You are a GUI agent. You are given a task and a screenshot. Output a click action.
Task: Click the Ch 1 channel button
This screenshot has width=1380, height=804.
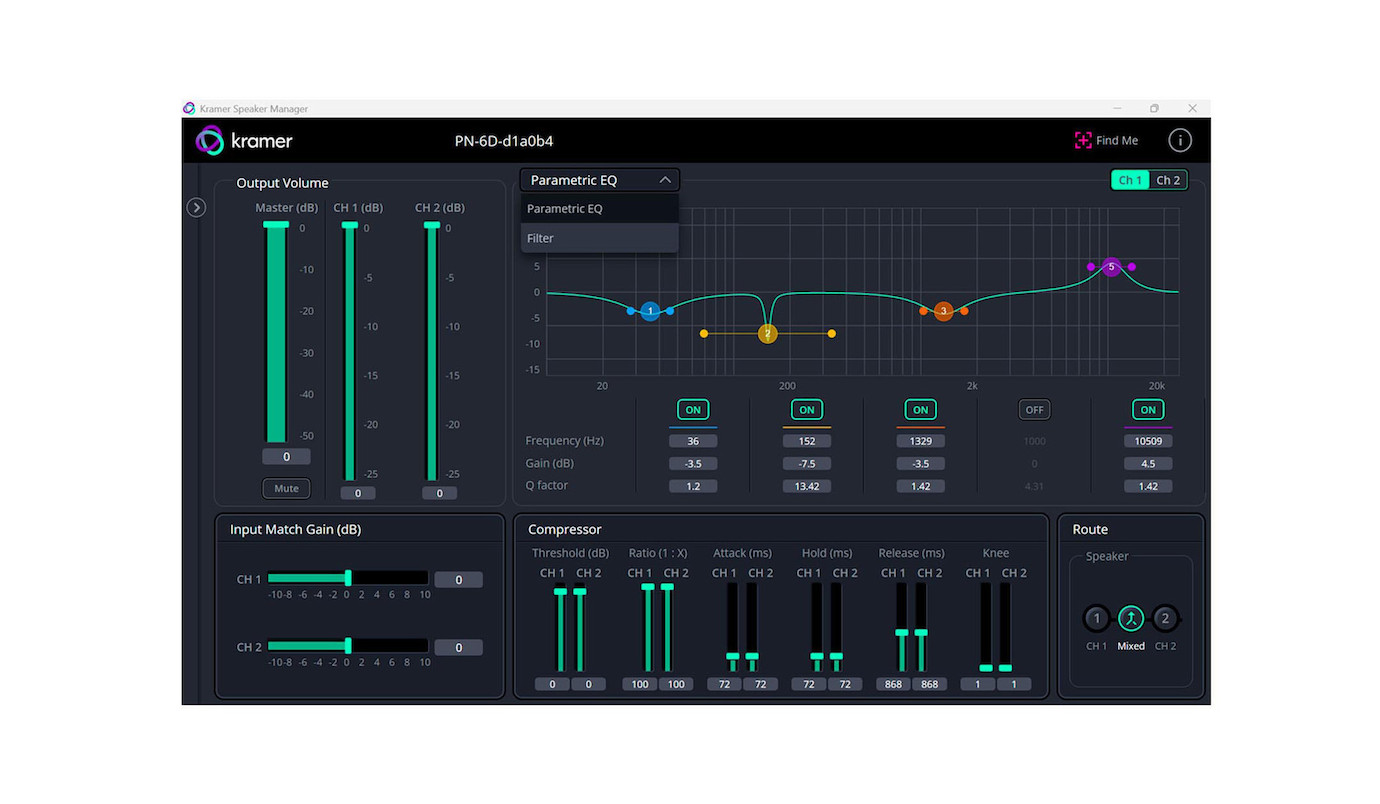1130,180
